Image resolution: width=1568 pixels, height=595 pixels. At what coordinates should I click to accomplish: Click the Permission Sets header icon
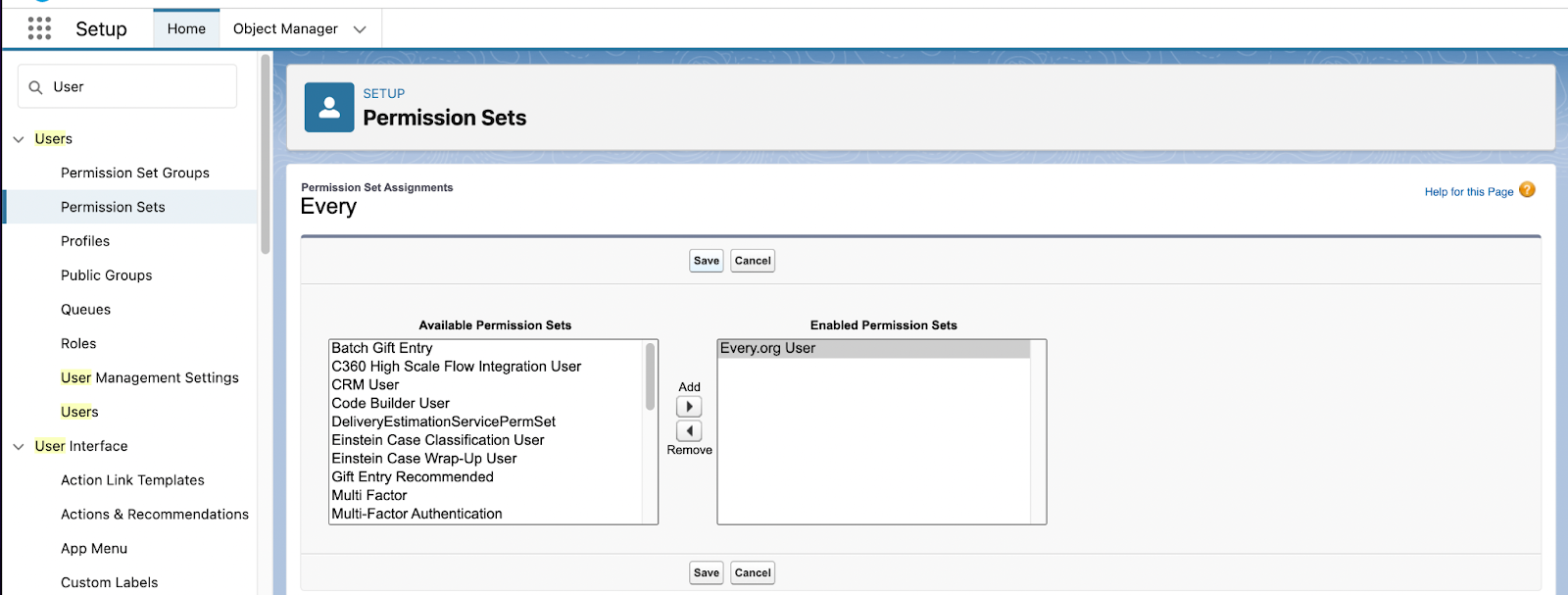[329, 107]
